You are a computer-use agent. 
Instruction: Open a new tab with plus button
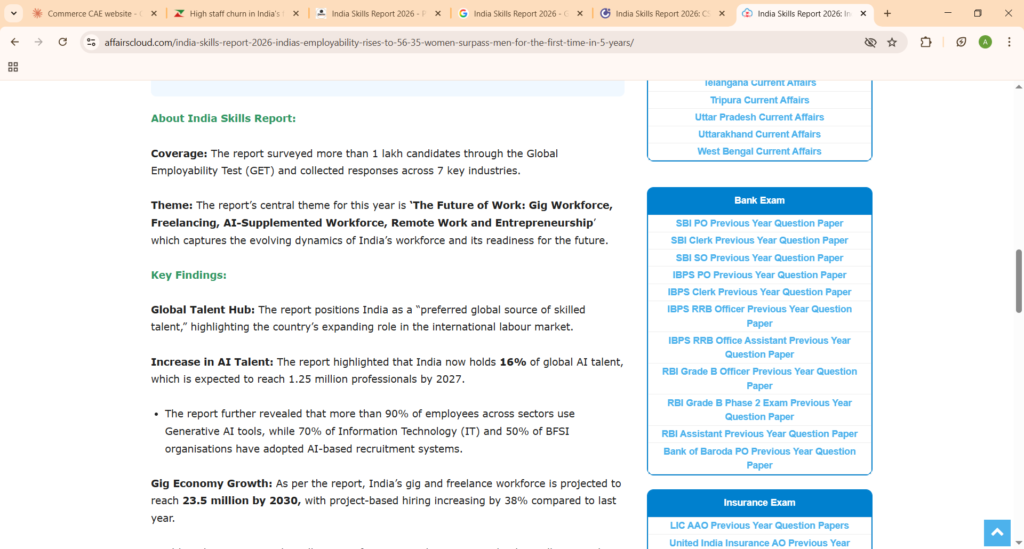[887, 13]
